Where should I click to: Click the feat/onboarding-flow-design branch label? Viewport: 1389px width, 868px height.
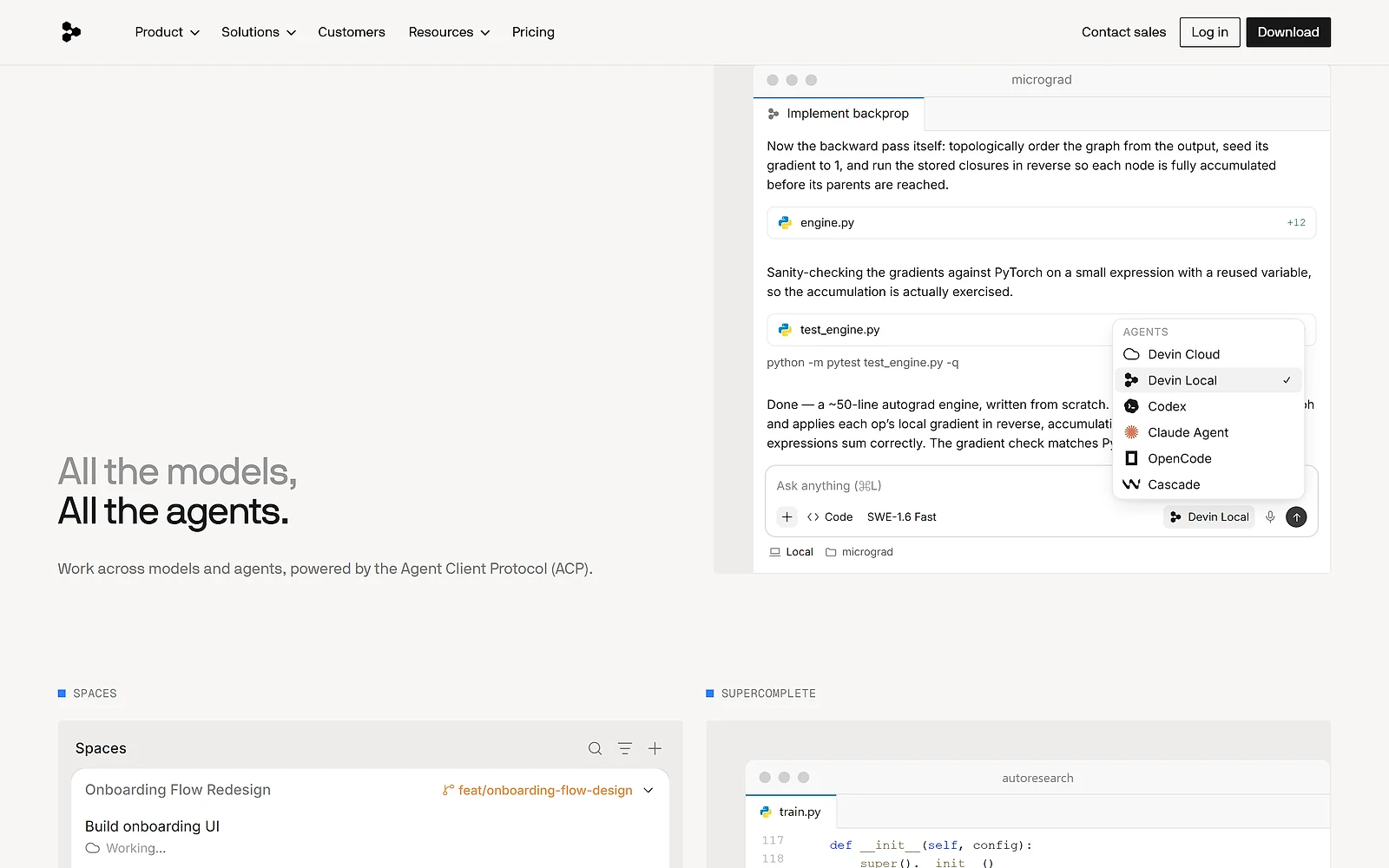coord(545,790)
